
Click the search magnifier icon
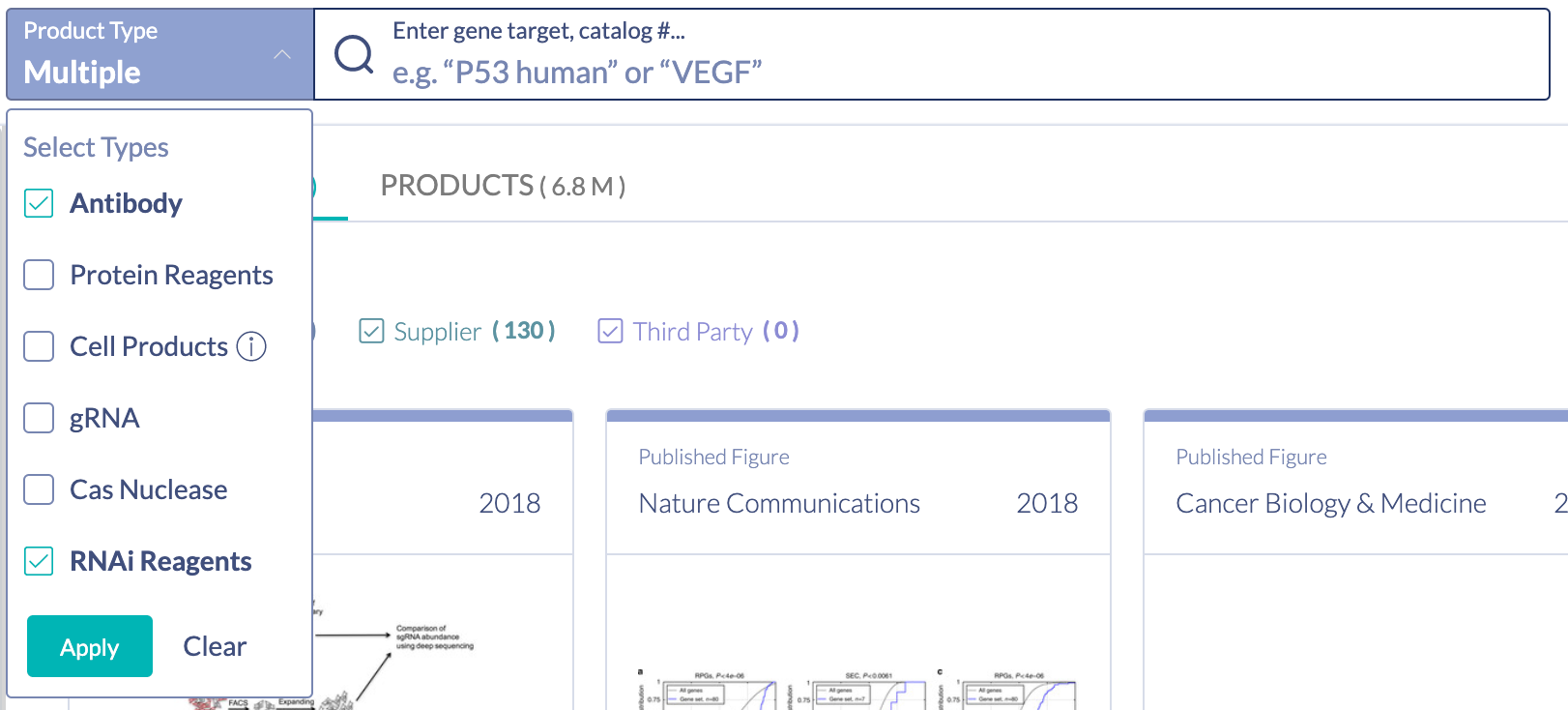[354, 54]
